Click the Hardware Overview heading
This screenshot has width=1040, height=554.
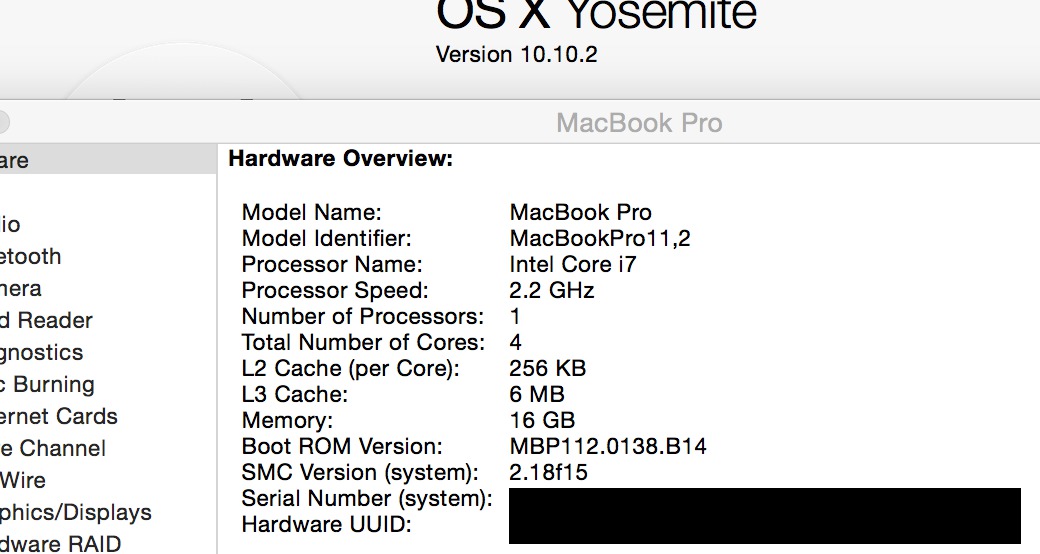click(341, 158)
